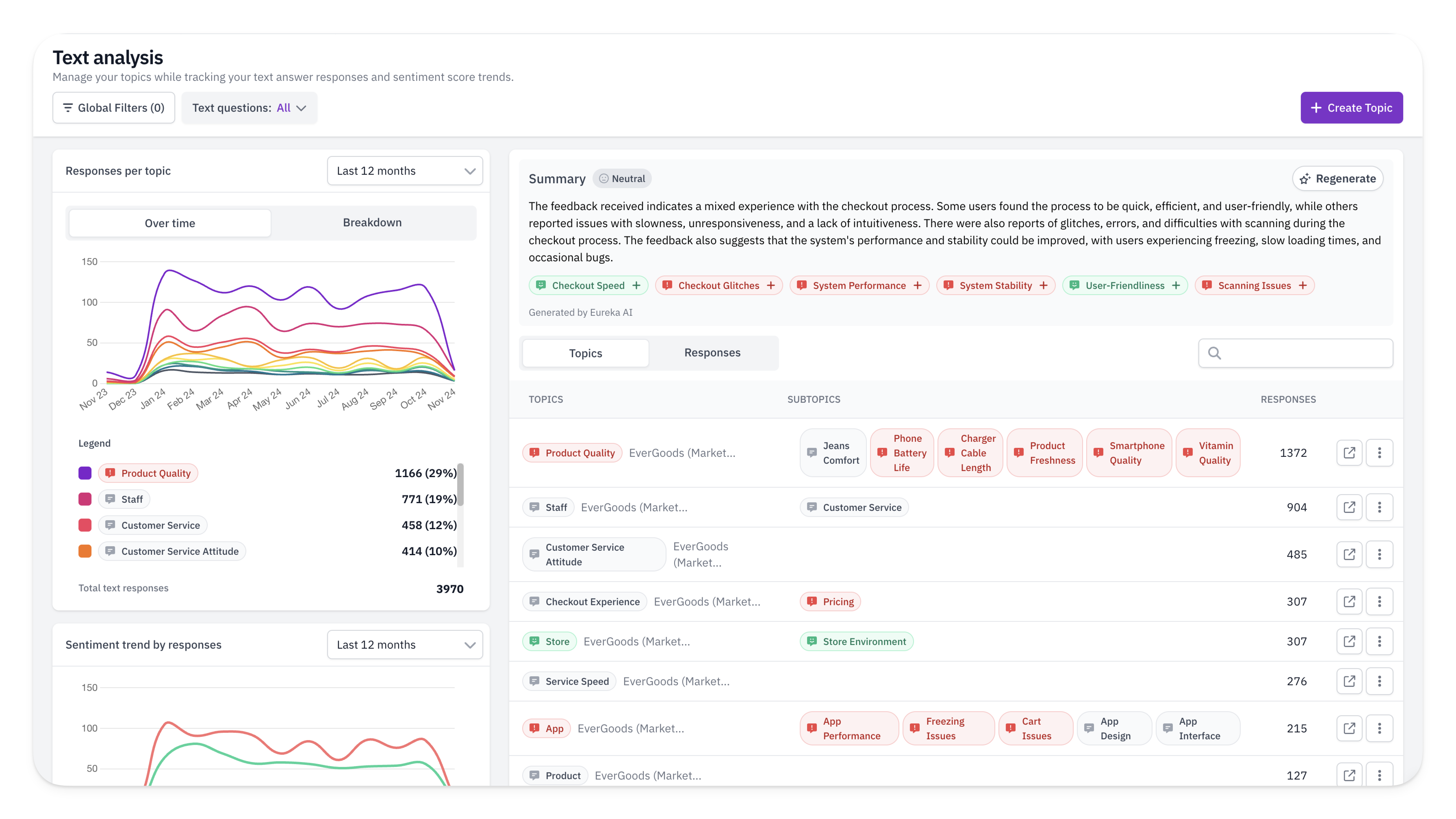Click the search magnifier icon in topics search

pyautogui.click(x=1214, y=353)
